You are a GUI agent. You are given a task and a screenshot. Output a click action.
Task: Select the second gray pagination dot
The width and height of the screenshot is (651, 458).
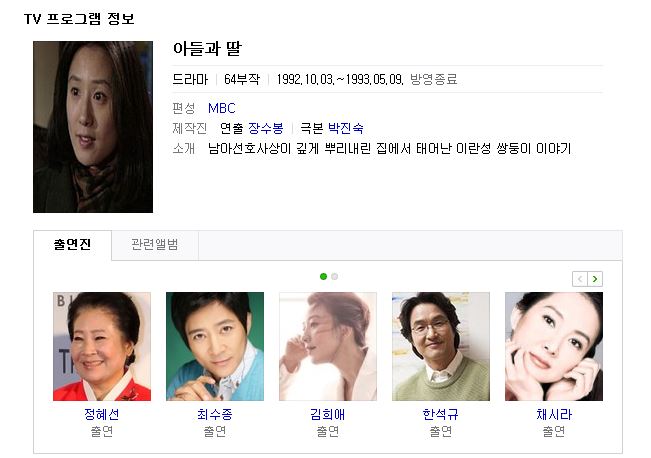click(x=335, y=277)
